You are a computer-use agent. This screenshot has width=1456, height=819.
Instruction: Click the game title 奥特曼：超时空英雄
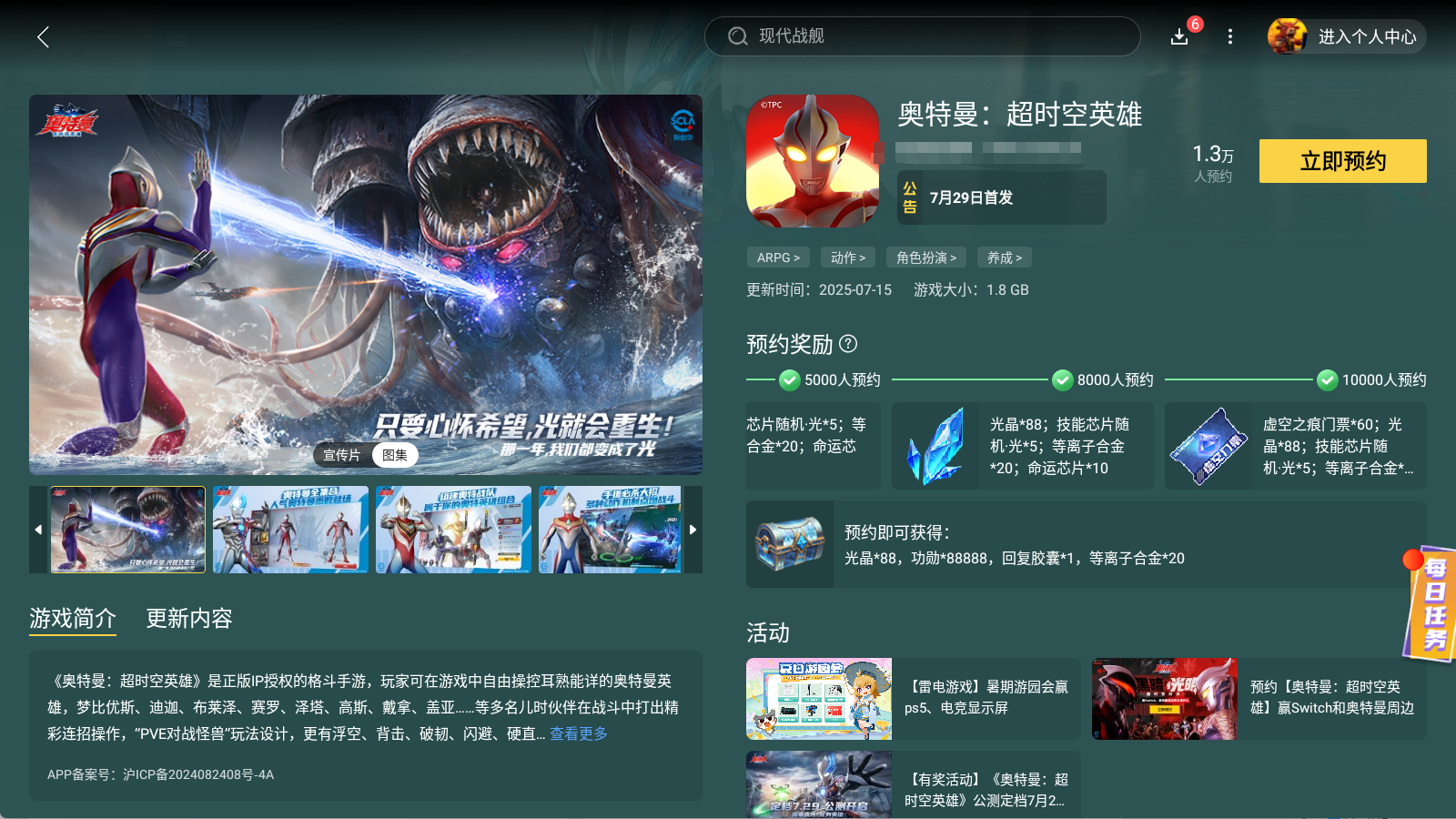[1019, 114]
